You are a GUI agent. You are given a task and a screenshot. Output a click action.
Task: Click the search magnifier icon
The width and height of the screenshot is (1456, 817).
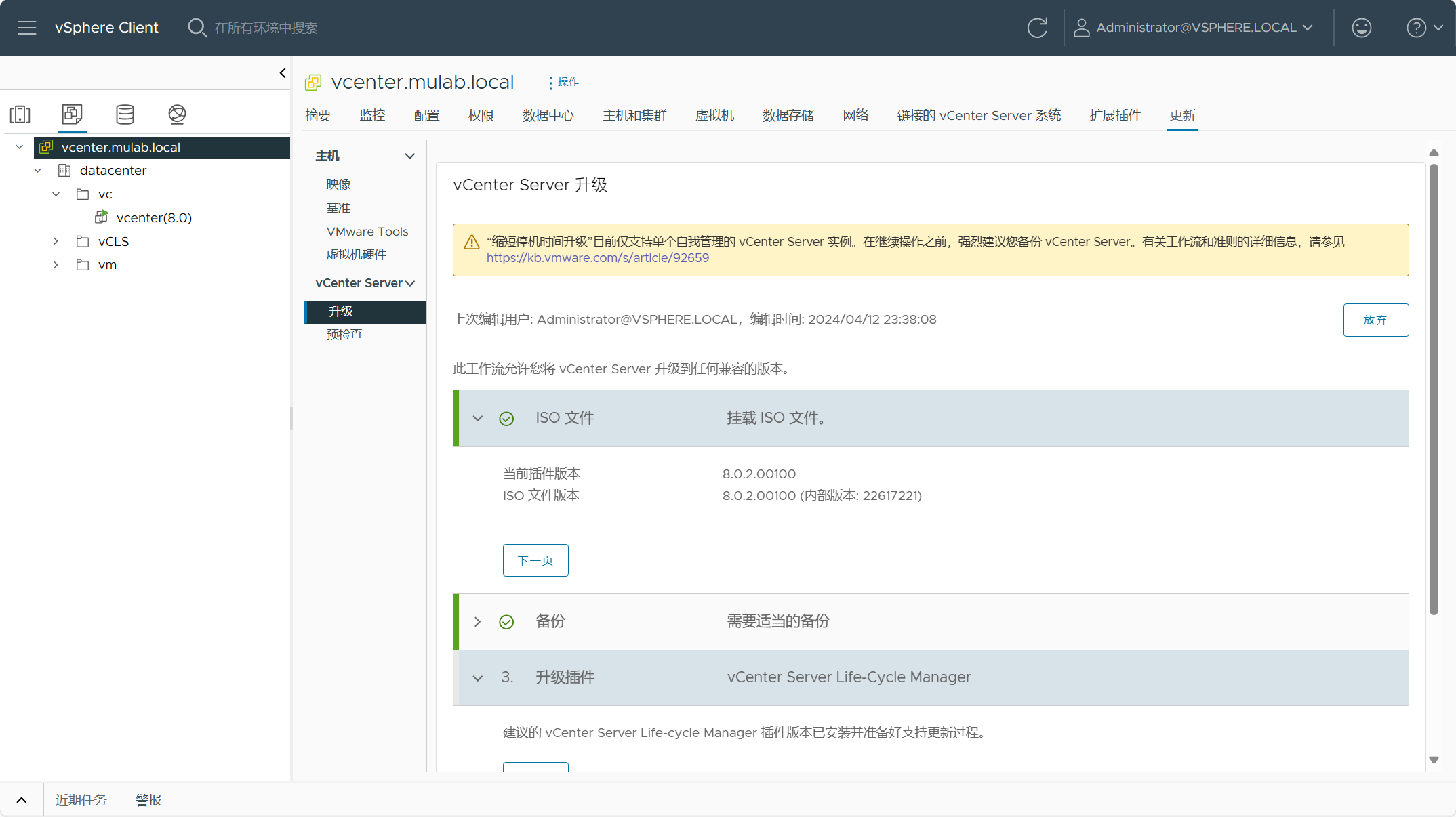[197, 28]
